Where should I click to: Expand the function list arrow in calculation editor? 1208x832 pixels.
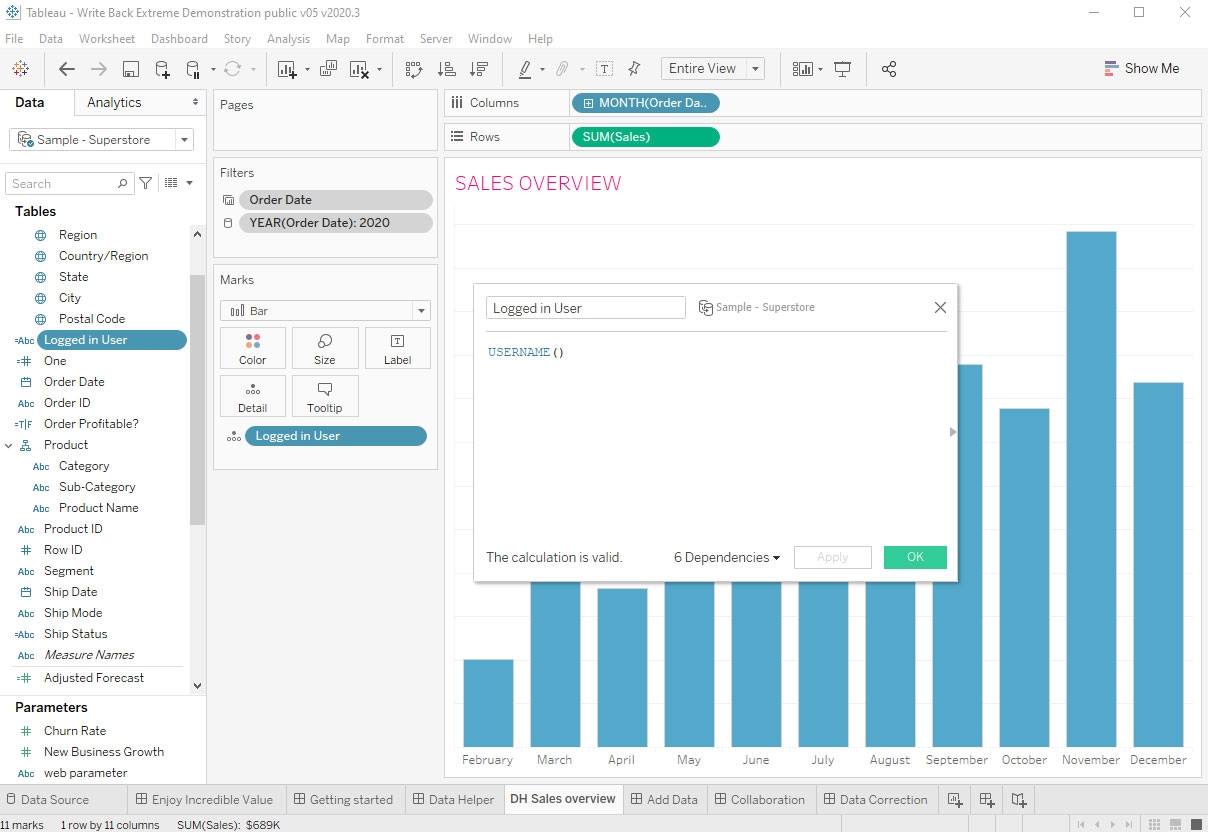[x=952, y=432]
